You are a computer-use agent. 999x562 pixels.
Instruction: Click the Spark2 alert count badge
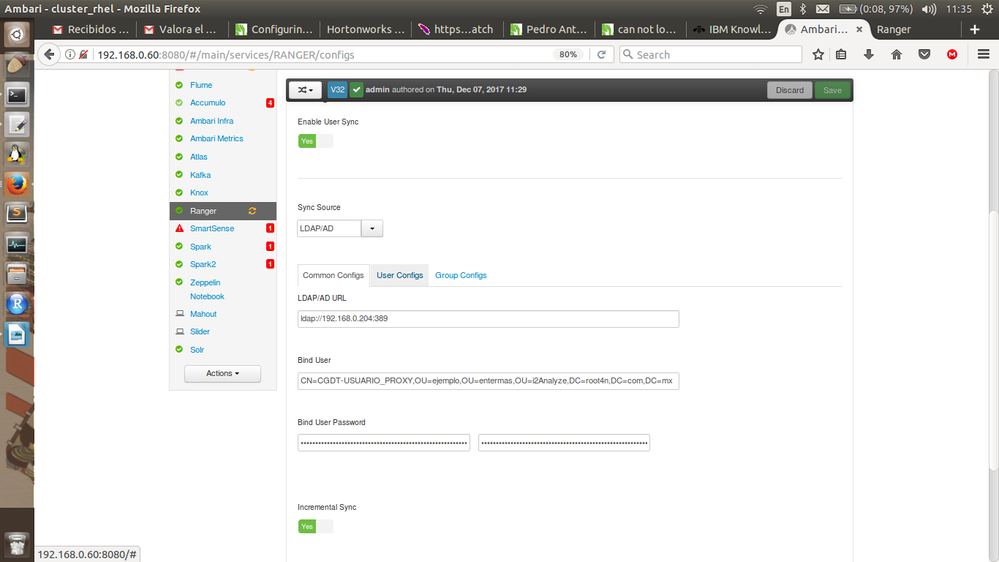point(270,264)
